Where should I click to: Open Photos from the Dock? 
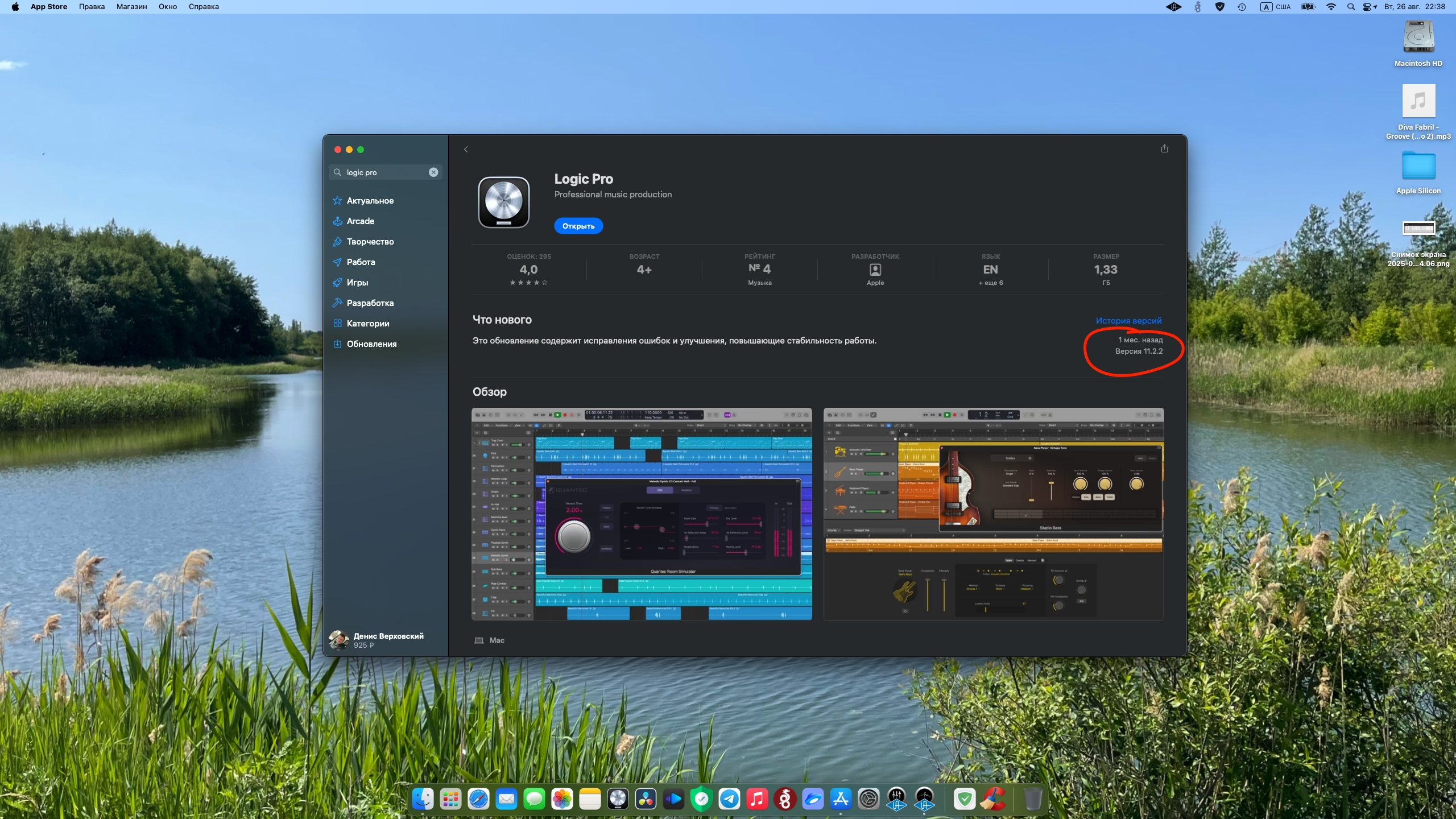coord(562,799)
